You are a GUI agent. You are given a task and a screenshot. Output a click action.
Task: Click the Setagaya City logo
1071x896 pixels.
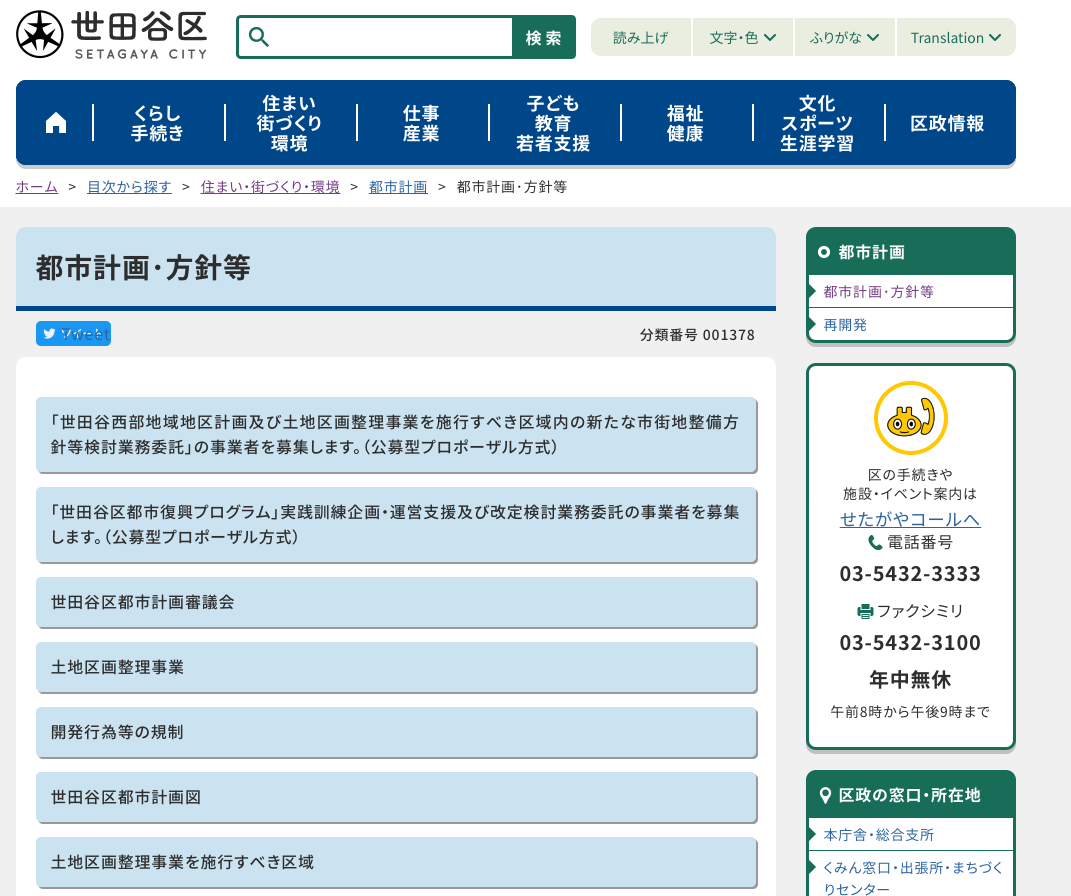coord(112,36)
